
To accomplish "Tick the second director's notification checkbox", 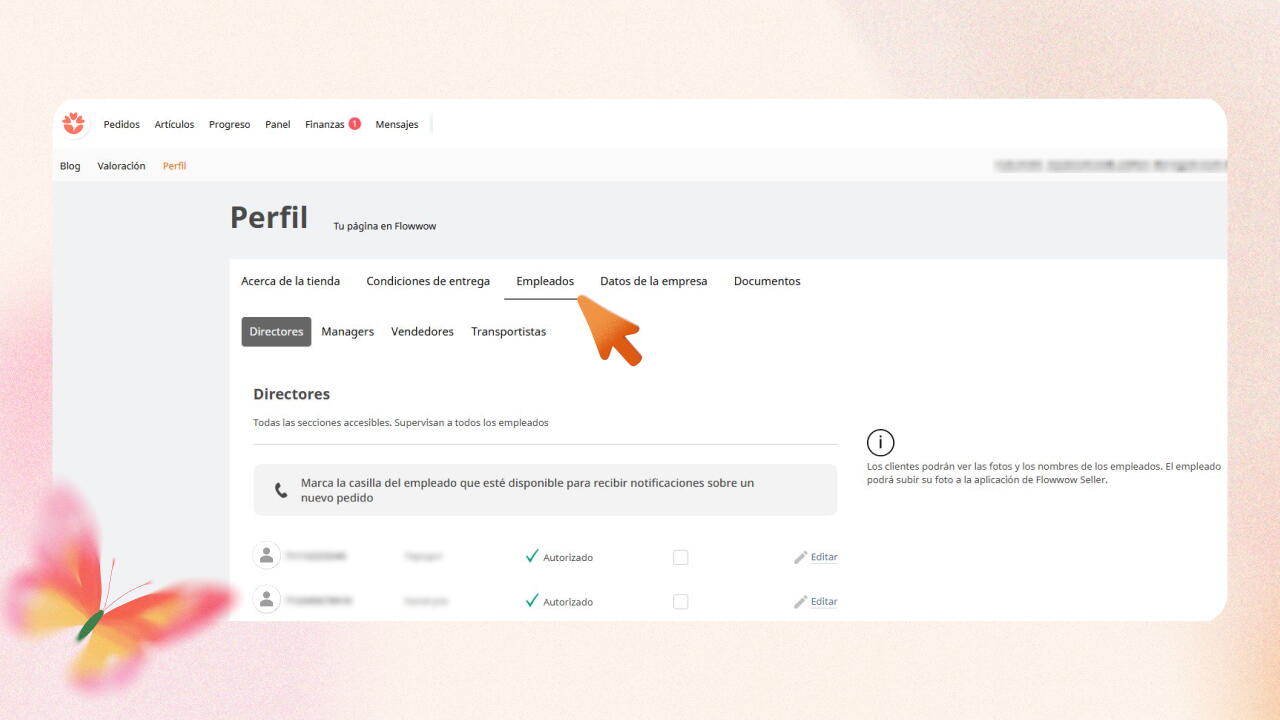I will point(681,602).
